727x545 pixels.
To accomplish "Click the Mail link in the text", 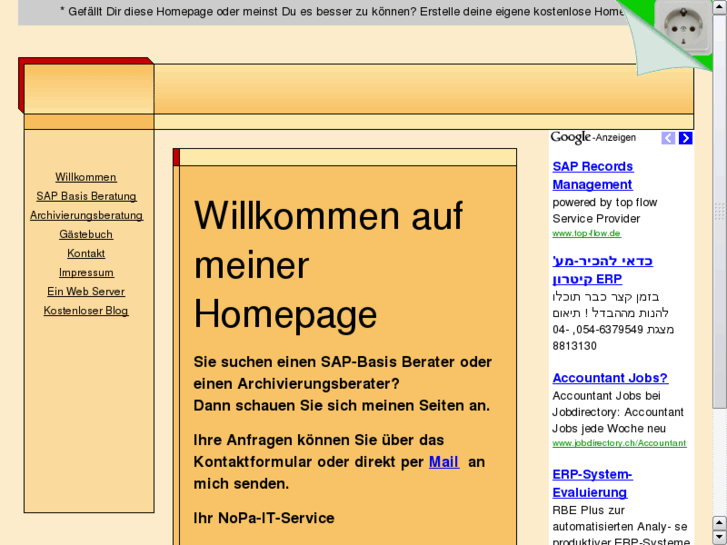I will [x=444, y=462].
